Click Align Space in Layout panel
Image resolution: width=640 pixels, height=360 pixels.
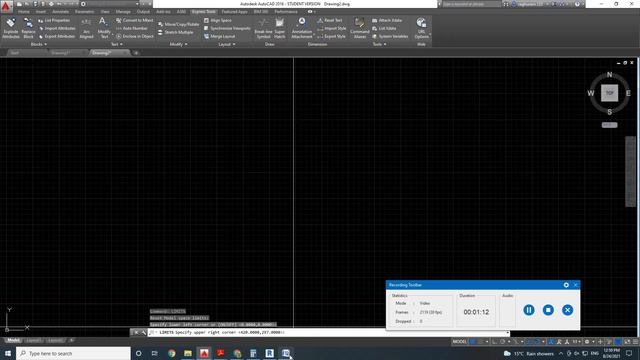pyautogui.click(x=218, y=20)
